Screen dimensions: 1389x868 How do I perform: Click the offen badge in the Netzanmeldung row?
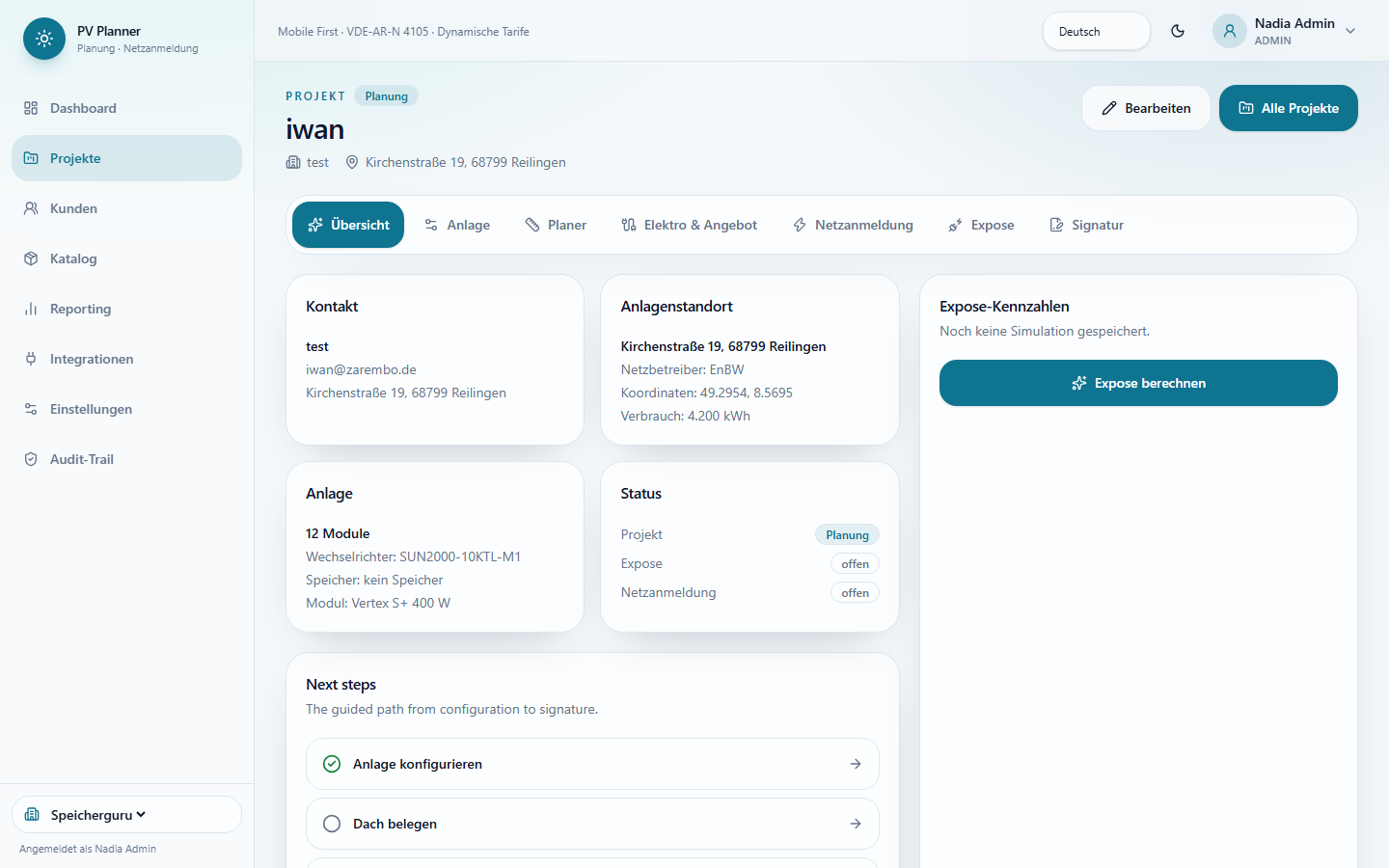coord(855,593)
